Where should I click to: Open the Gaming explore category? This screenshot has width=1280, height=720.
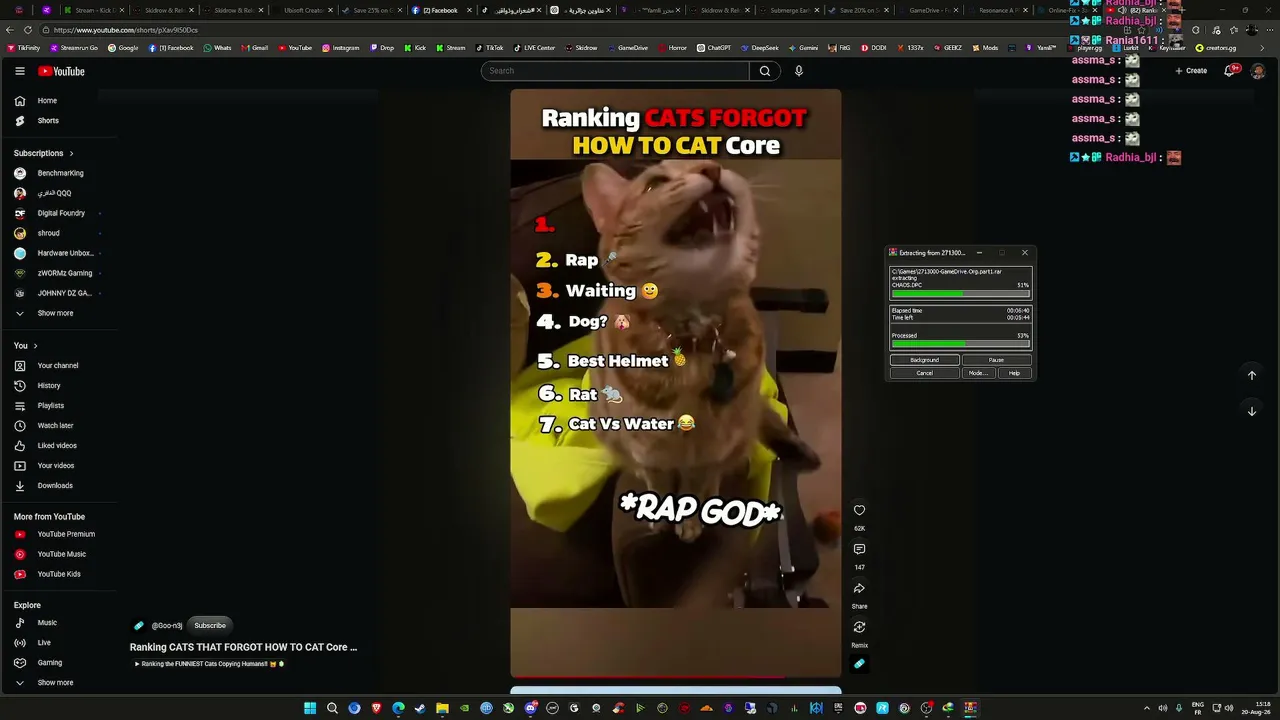coord(49,663)
